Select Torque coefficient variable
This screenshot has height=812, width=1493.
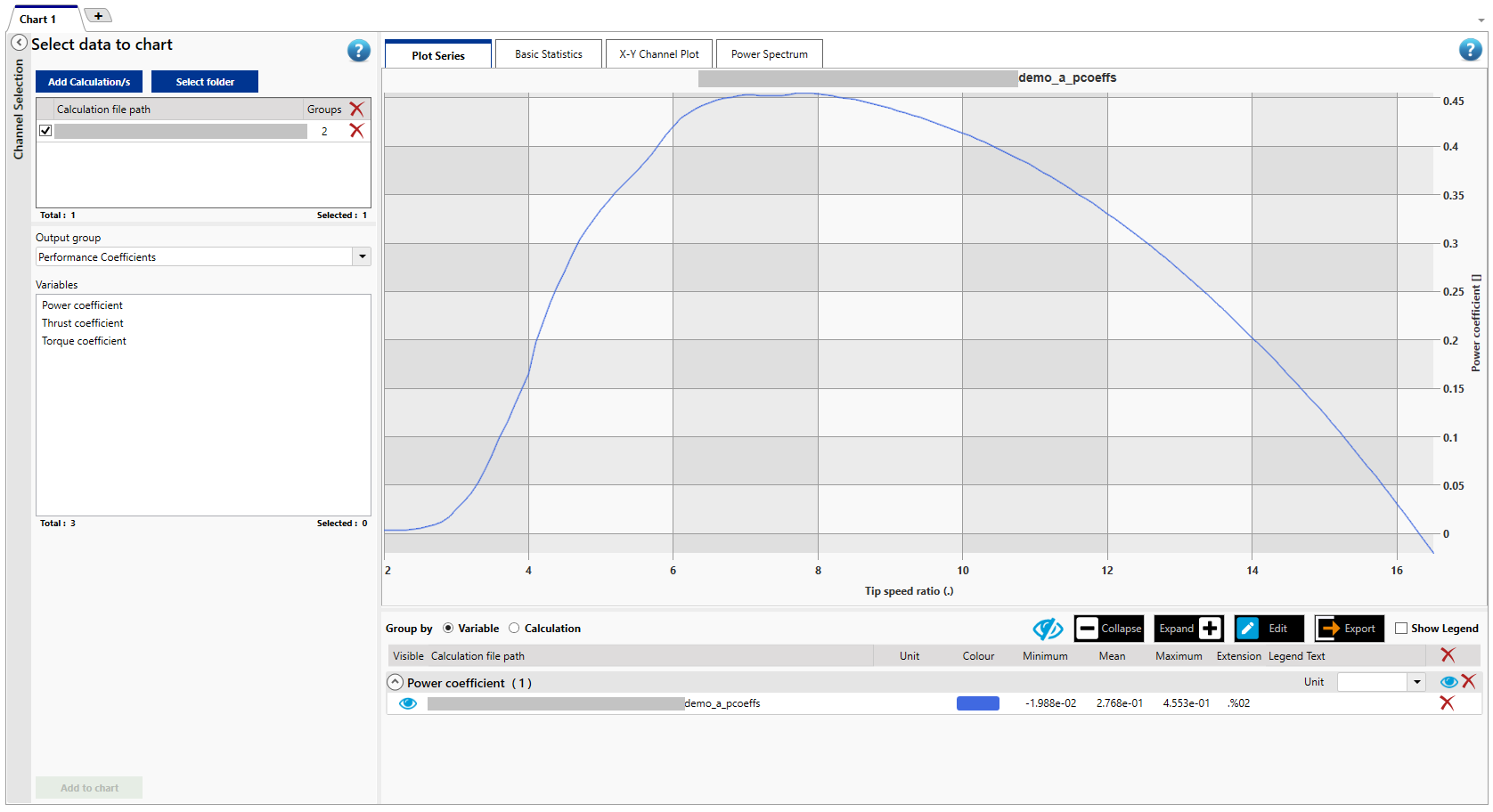84,341
